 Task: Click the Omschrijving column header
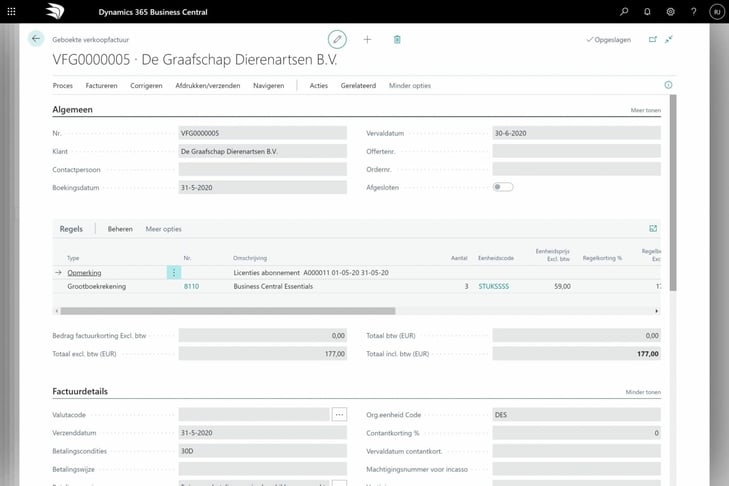tap(250, 258)
